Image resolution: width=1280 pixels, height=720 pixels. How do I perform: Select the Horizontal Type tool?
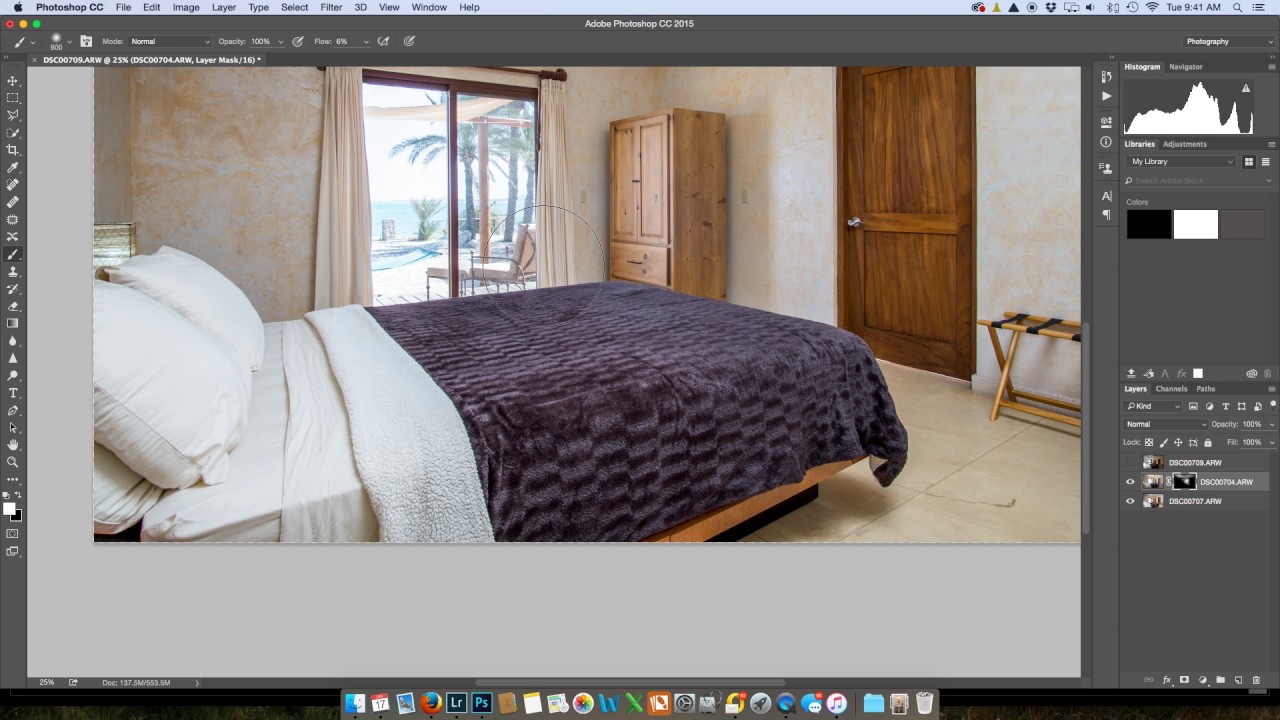click(13, 393)
